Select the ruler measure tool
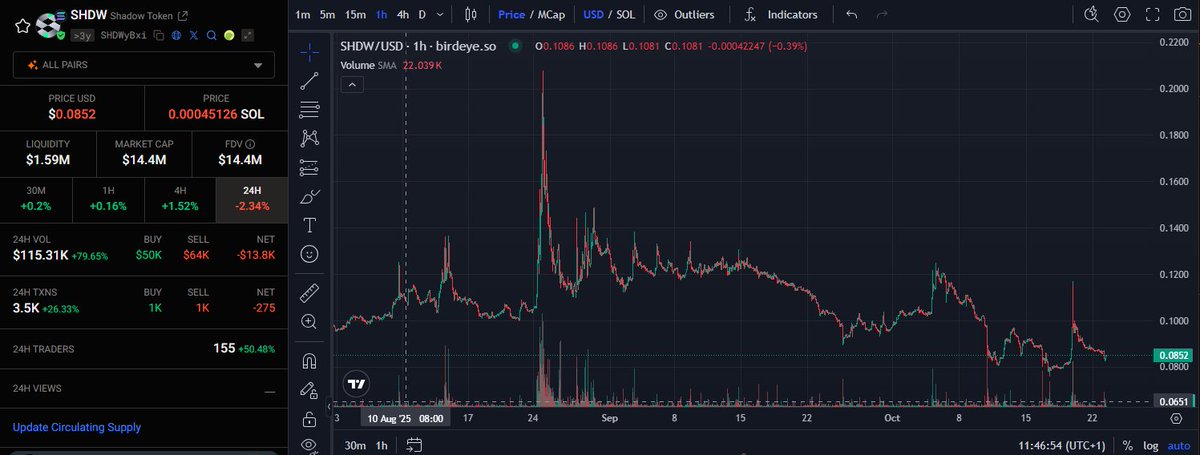 click(x=309, y=292)
